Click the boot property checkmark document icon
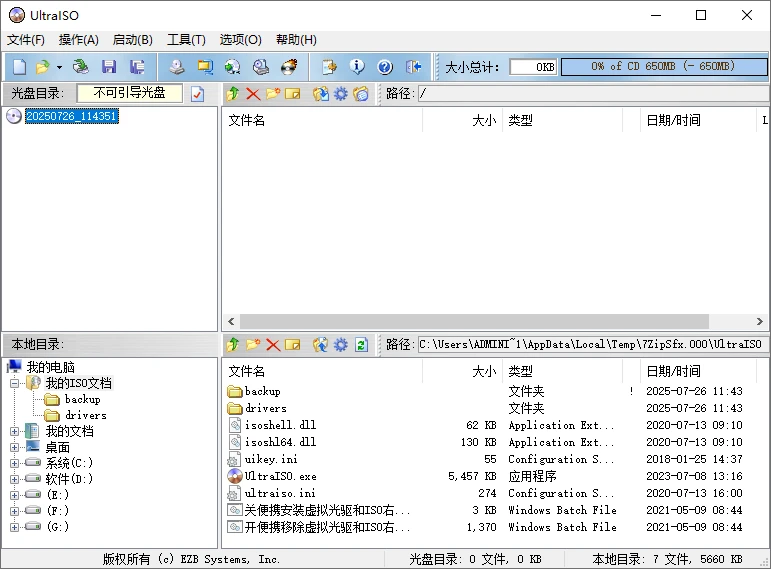The height and width of the screenshot is (569, 771). 197,93
